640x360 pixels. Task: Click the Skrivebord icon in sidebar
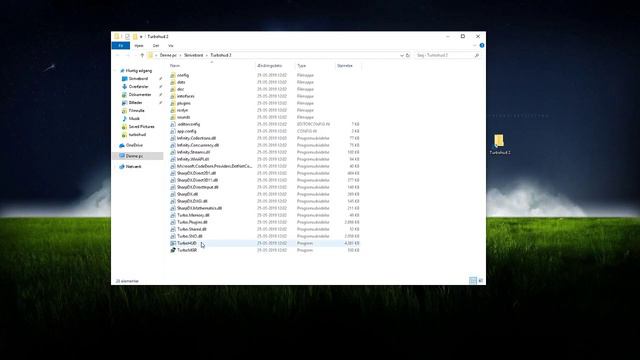124,79
